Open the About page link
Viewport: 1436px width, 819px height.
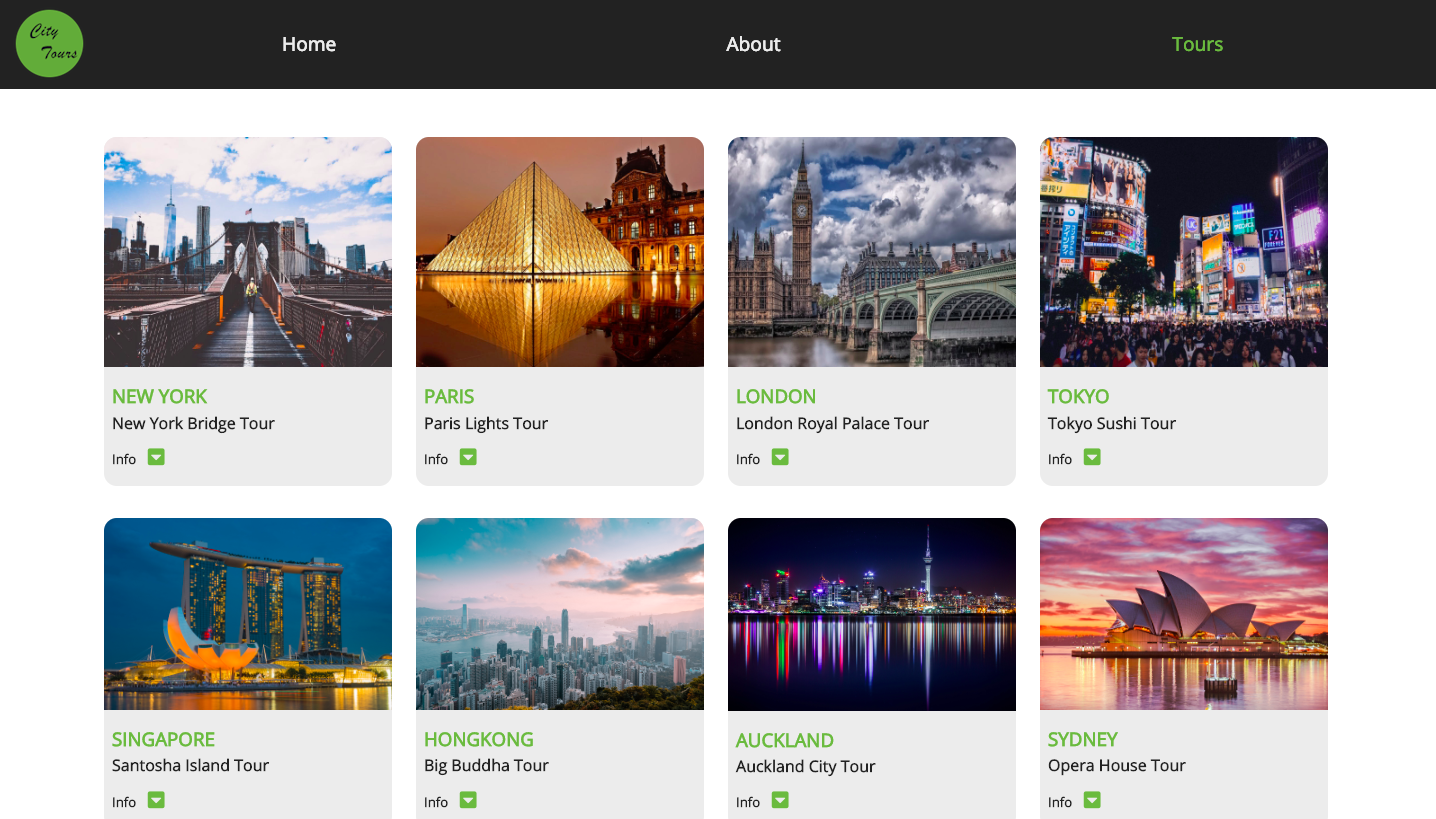(753, 44)
